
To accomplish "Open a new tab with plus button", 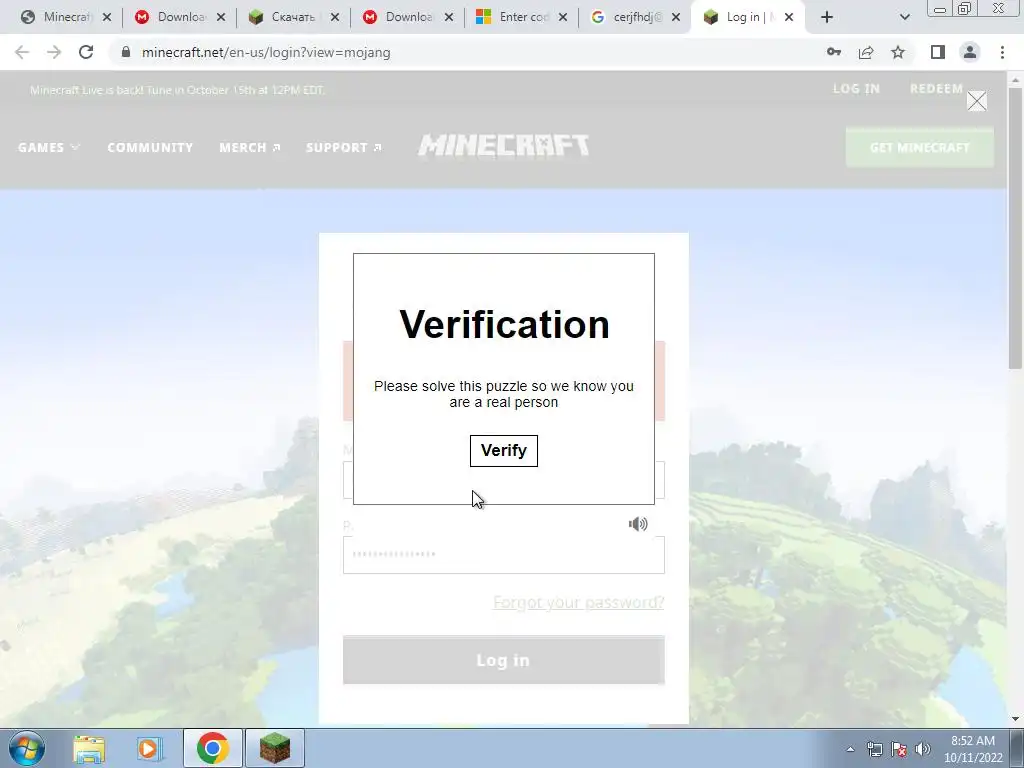I will pos(827,17).
